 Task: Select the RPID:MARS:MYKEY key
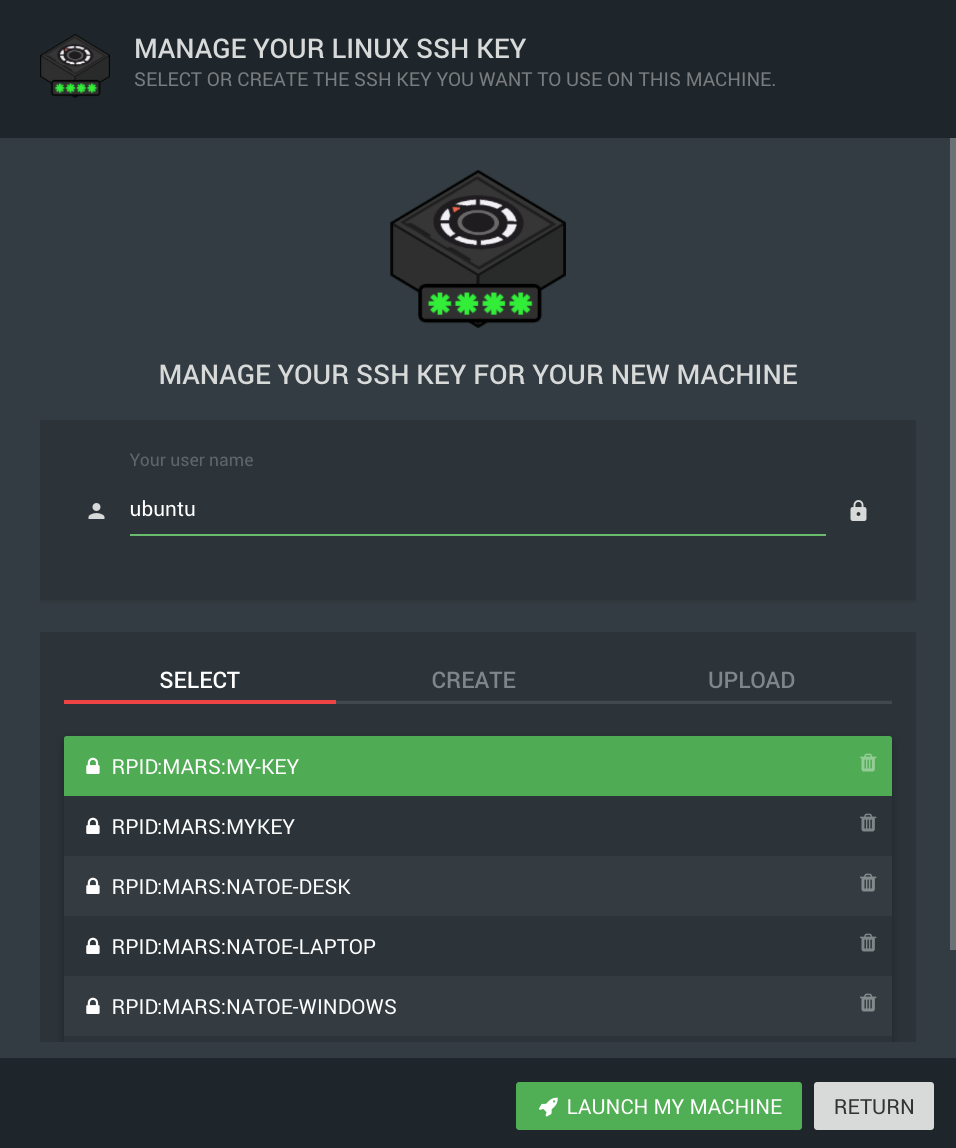(x=477, y=827)
